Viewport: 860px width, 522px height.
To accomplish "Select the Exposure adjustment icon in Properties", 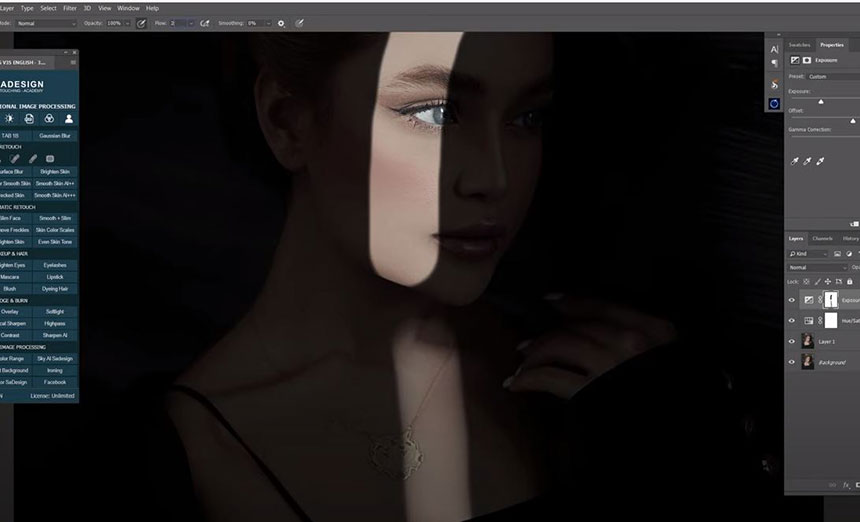I will (x=795, y=60).
